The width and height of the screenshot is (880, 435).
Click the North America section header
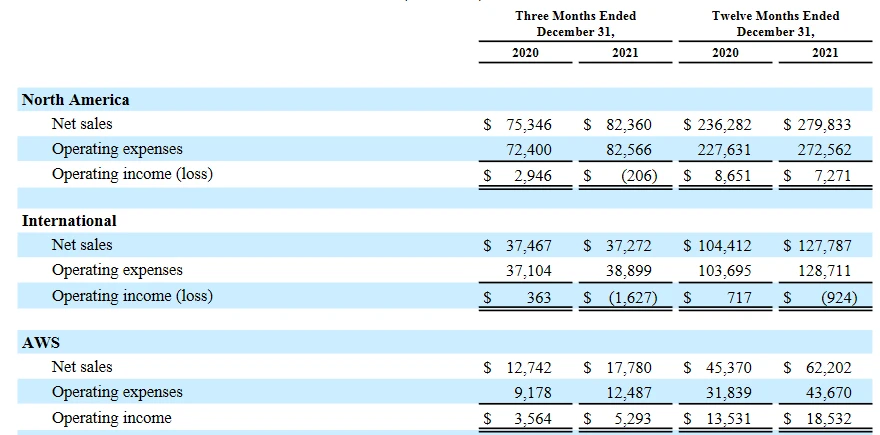[x=76, y=100]
